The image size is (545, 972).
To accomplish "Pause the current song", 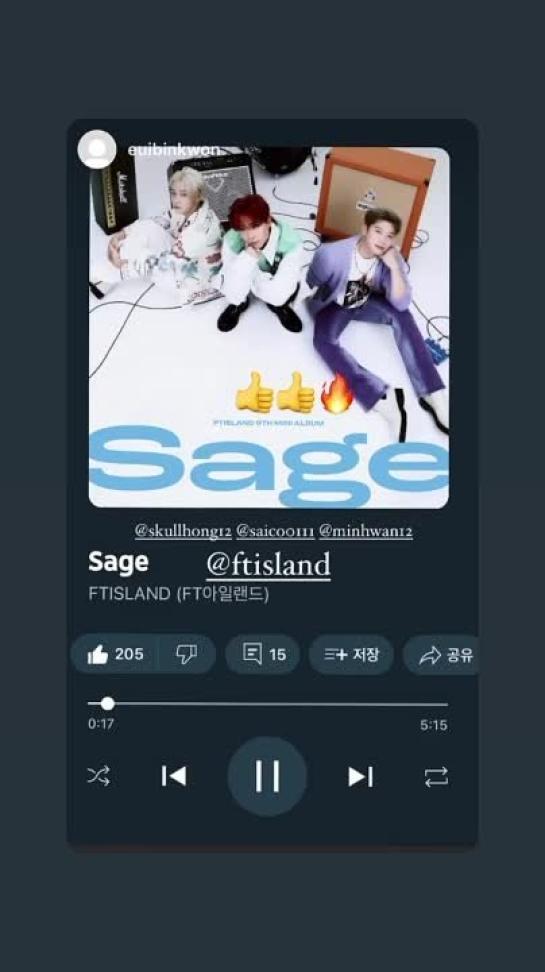I will 267,776.
